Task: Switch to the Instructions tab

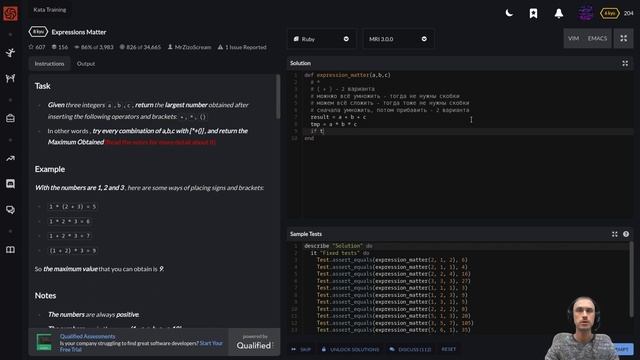Action: pos(49,64)
